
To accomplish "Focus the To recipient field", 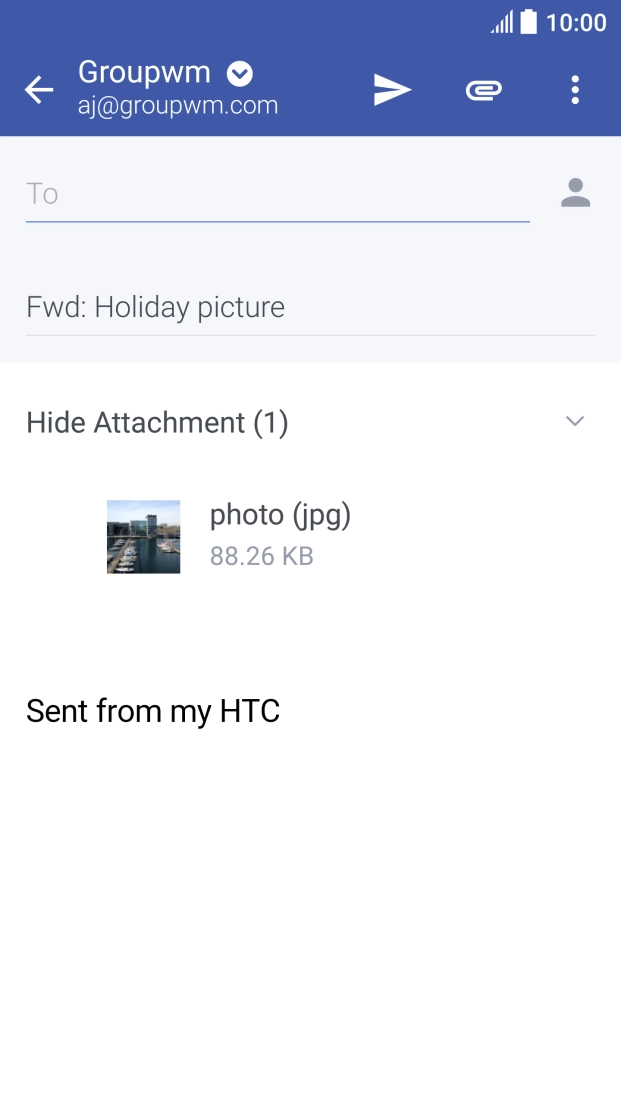I will [277, 193].
